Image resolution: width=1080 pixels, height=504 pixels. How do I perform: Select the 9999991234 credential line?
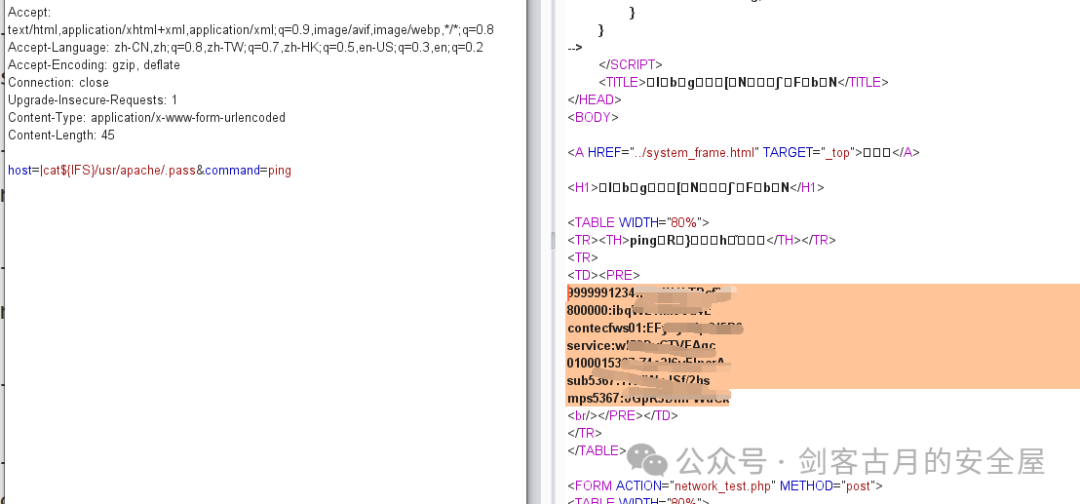tap(652, 293)
